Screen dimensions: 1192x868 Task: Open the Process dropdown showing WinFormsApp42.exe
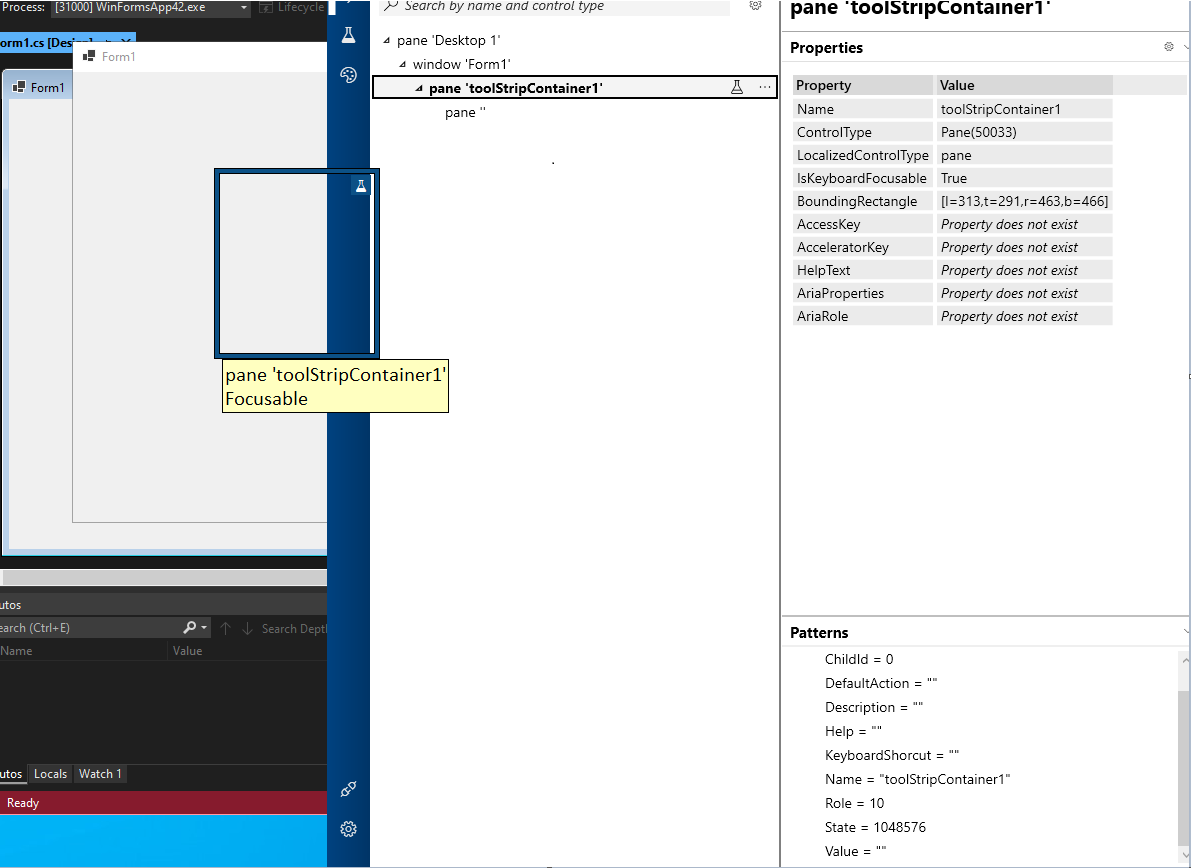(x=151, y=8)
